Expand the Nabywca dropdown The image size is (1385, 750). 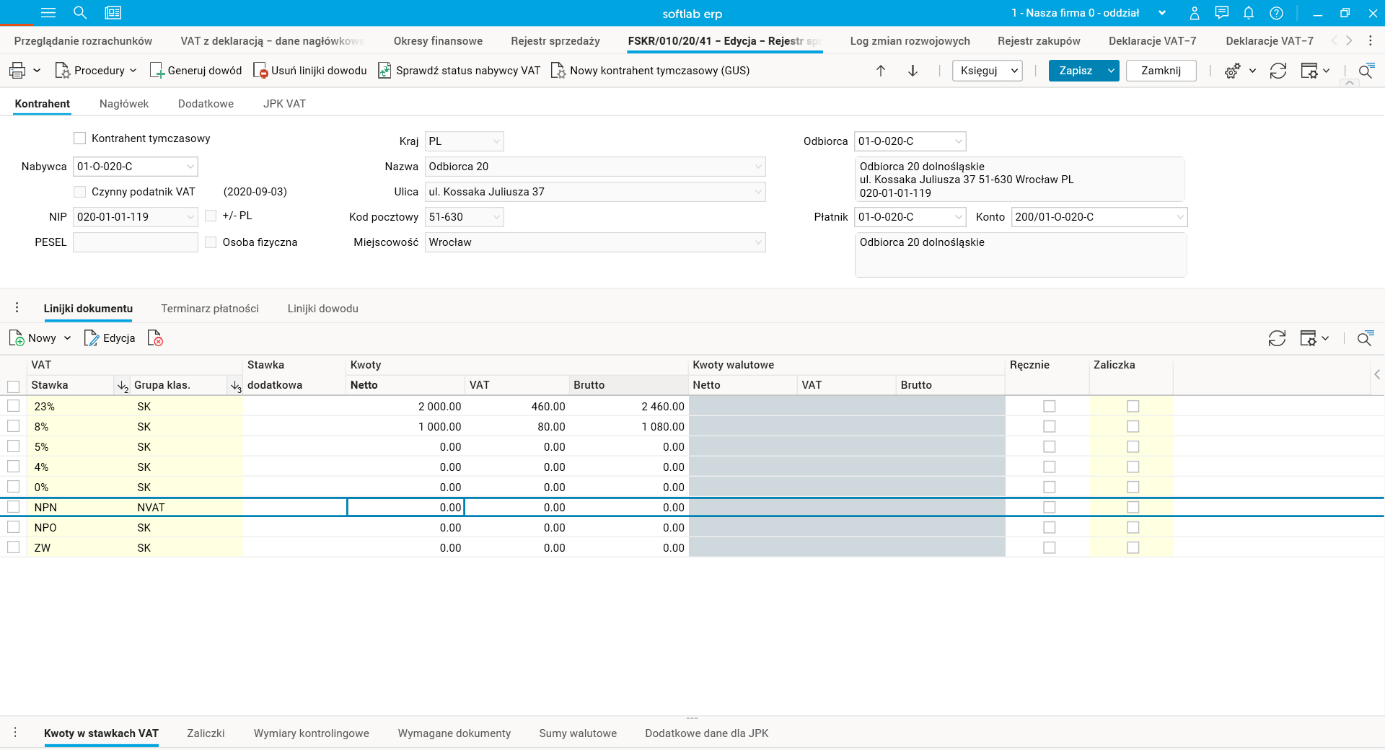(x=190, y=167)
